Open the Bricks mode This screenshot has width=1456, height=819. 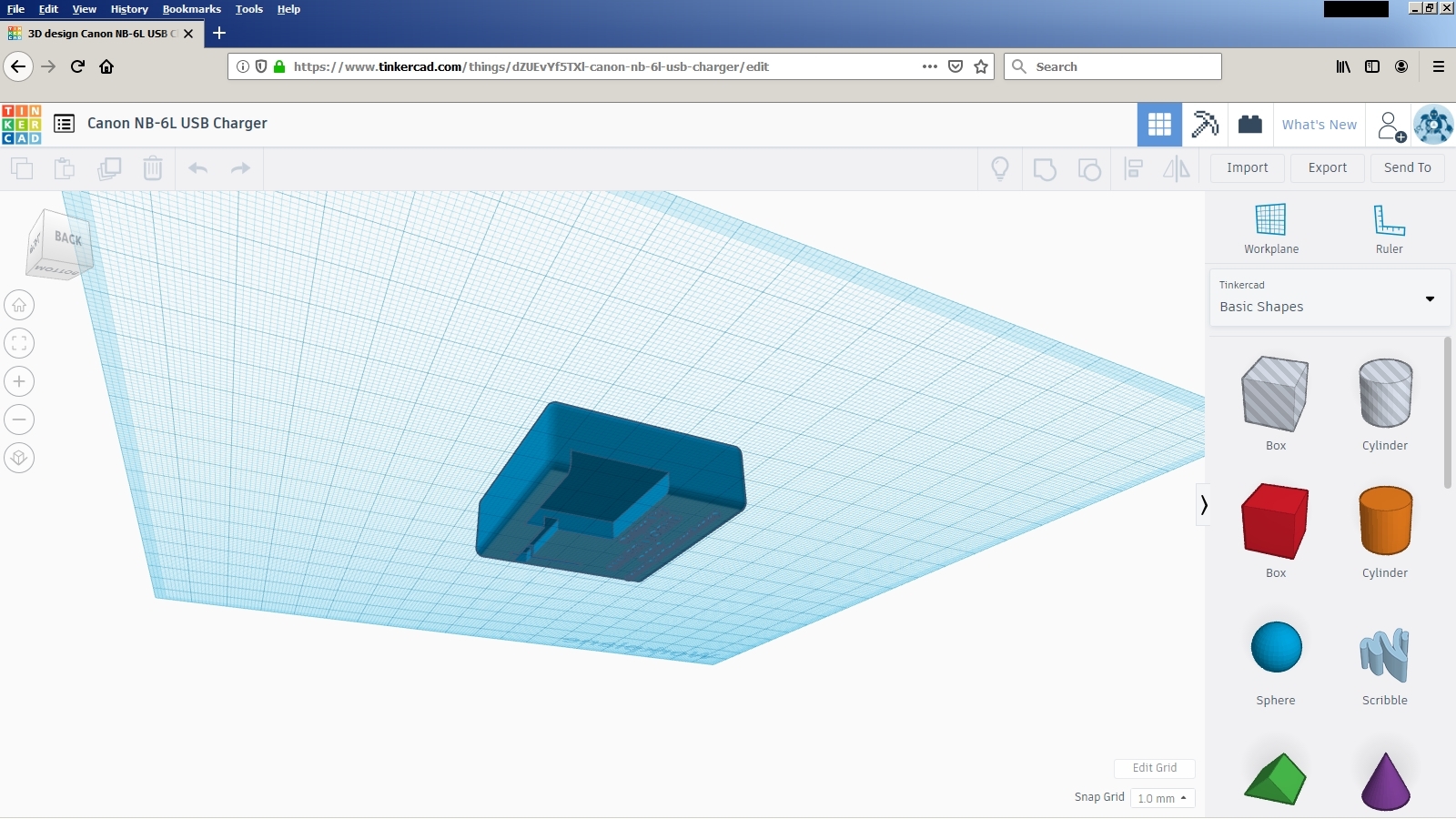pyautogui.click(x=1250, y=125)
